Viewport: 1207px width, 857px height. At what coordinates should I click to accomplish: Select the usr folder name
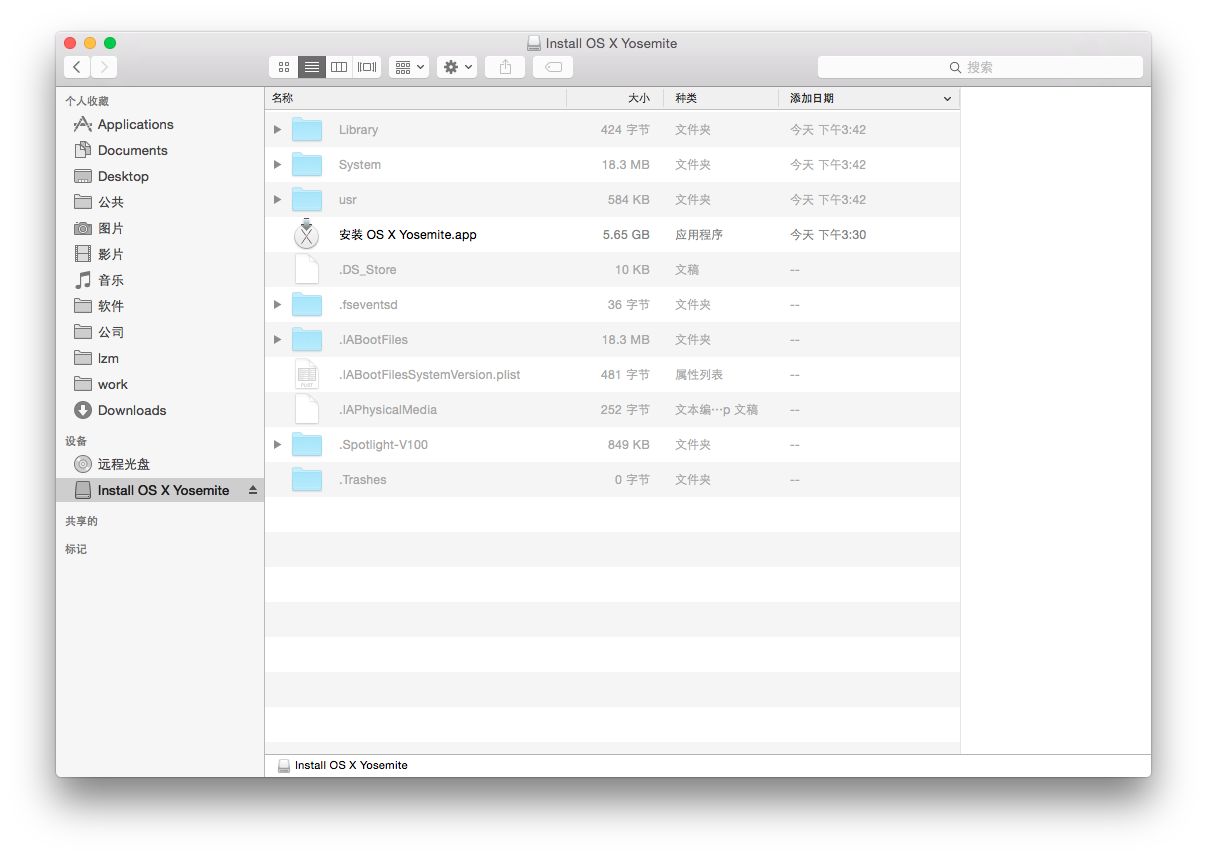point(347,200)
